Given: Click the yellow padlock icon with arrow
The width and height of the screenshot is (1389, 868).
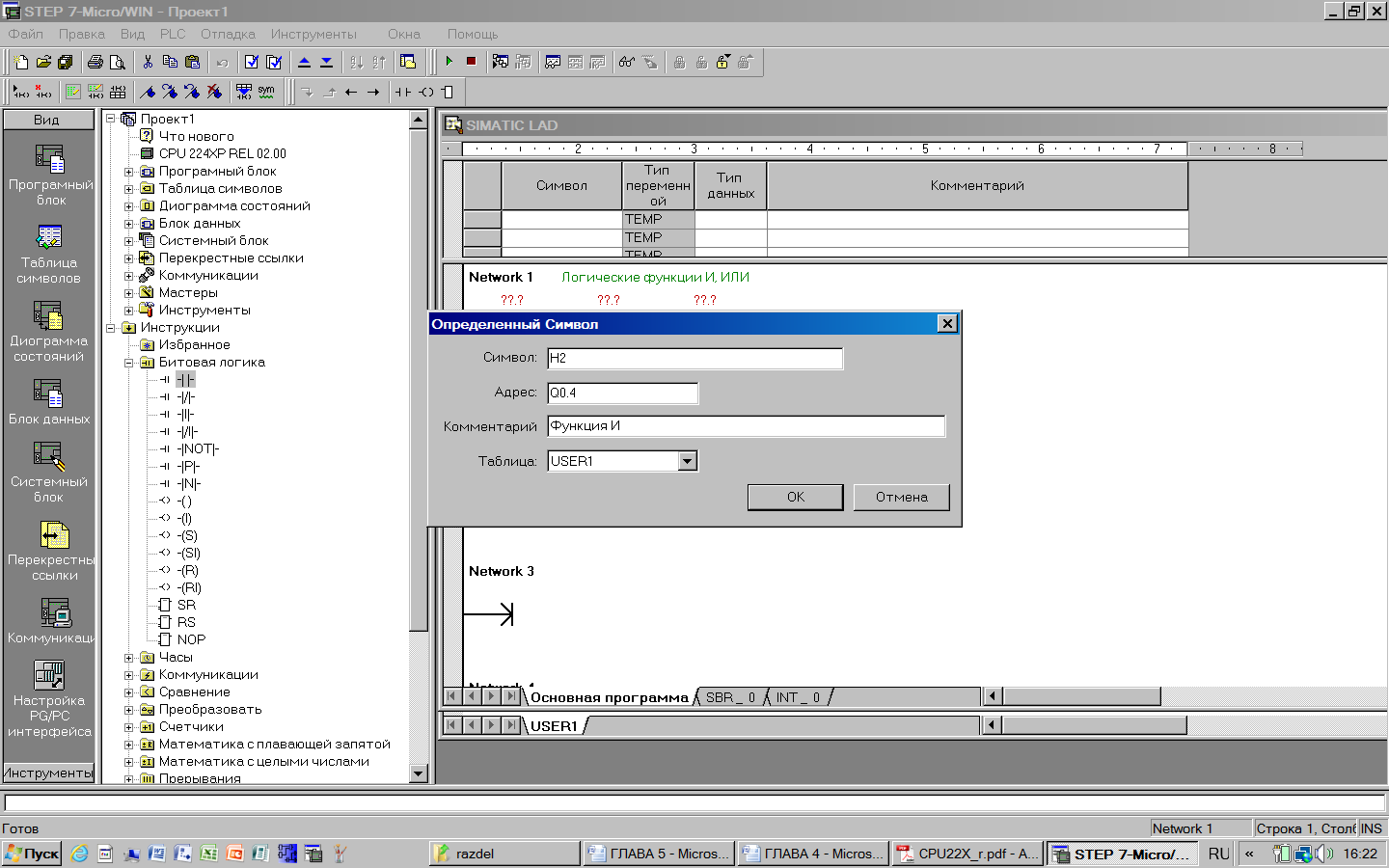Looking at the screenshot, I should [x=723, y=62].
